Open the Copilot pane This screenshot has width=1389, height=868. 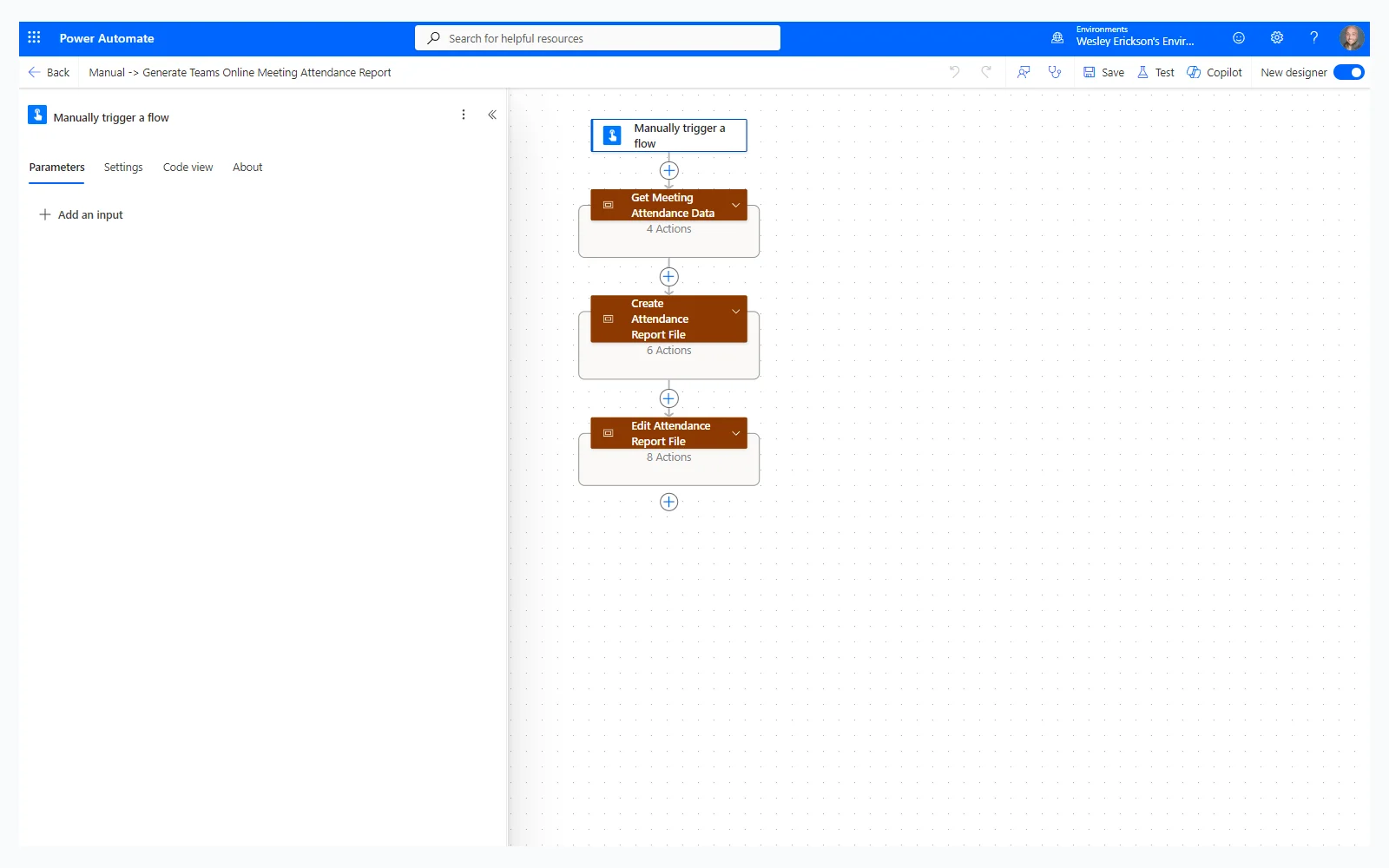pos(1215,72)
